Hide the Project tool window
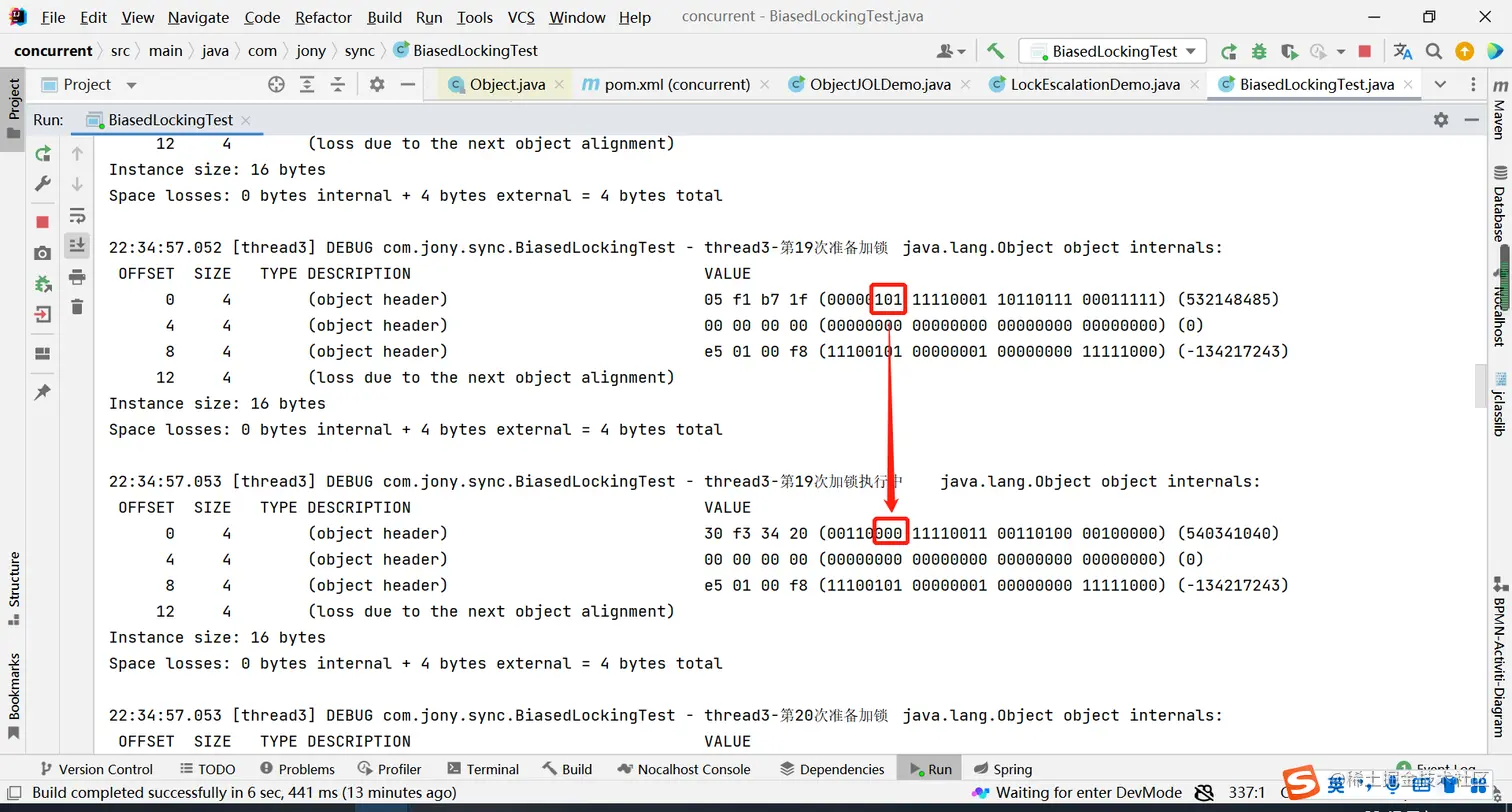The width and height of the screenshot is (1512, 812). (x=407, y=85)
